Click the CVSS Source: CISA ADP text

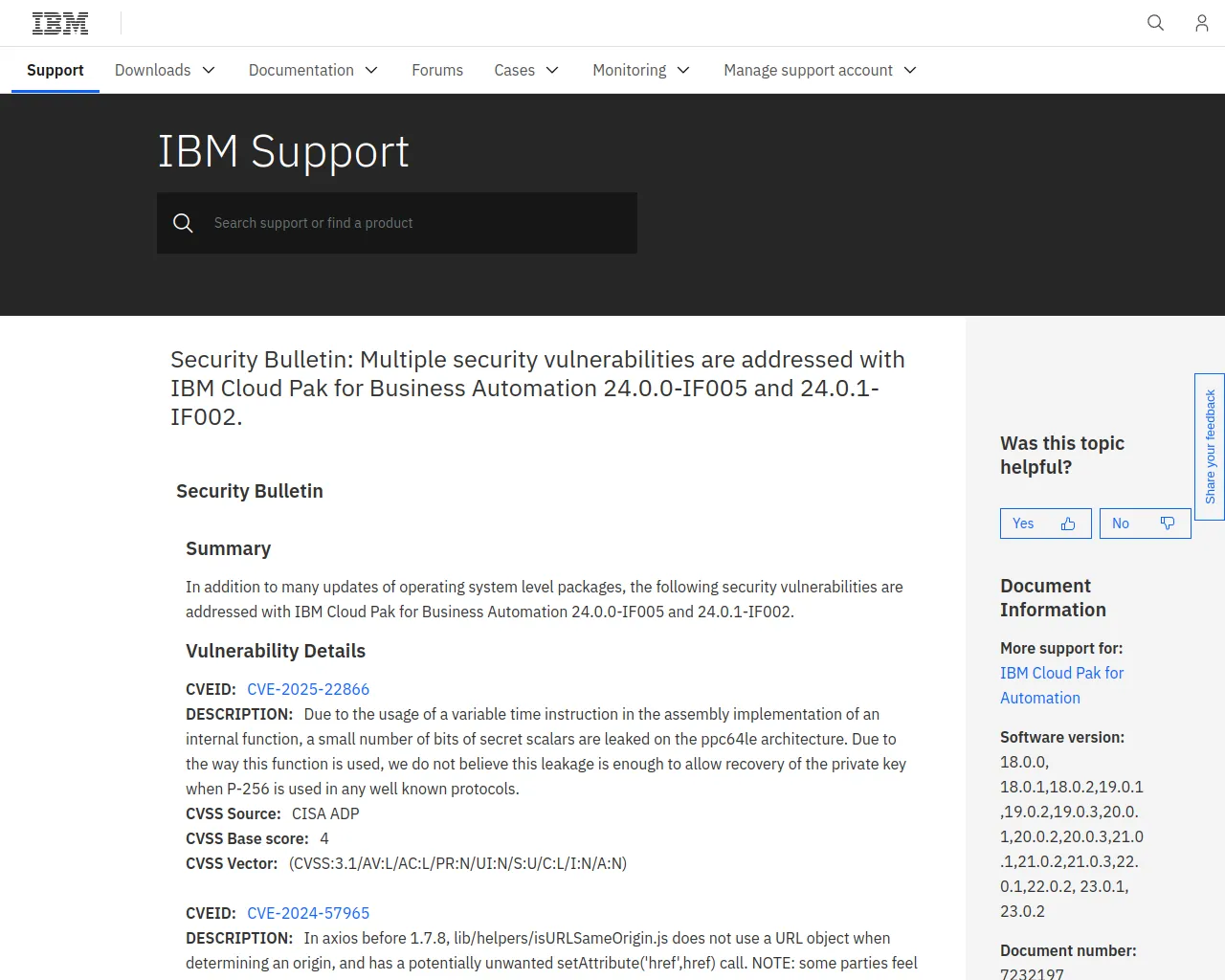[273, 813]
